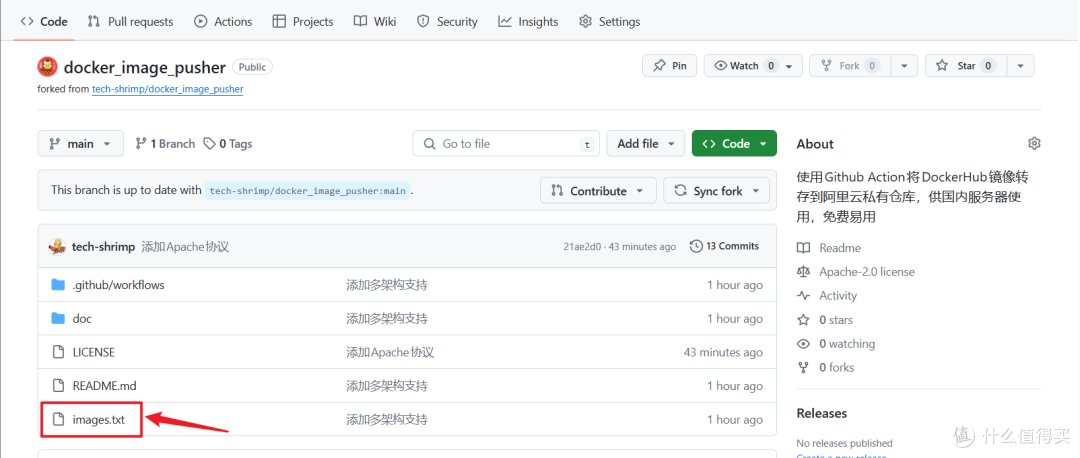Open tech-shrimp/docker_image_pusher:main upstream branch link
The width and height of the screenshot is (1080, 458).
(308, 191)
